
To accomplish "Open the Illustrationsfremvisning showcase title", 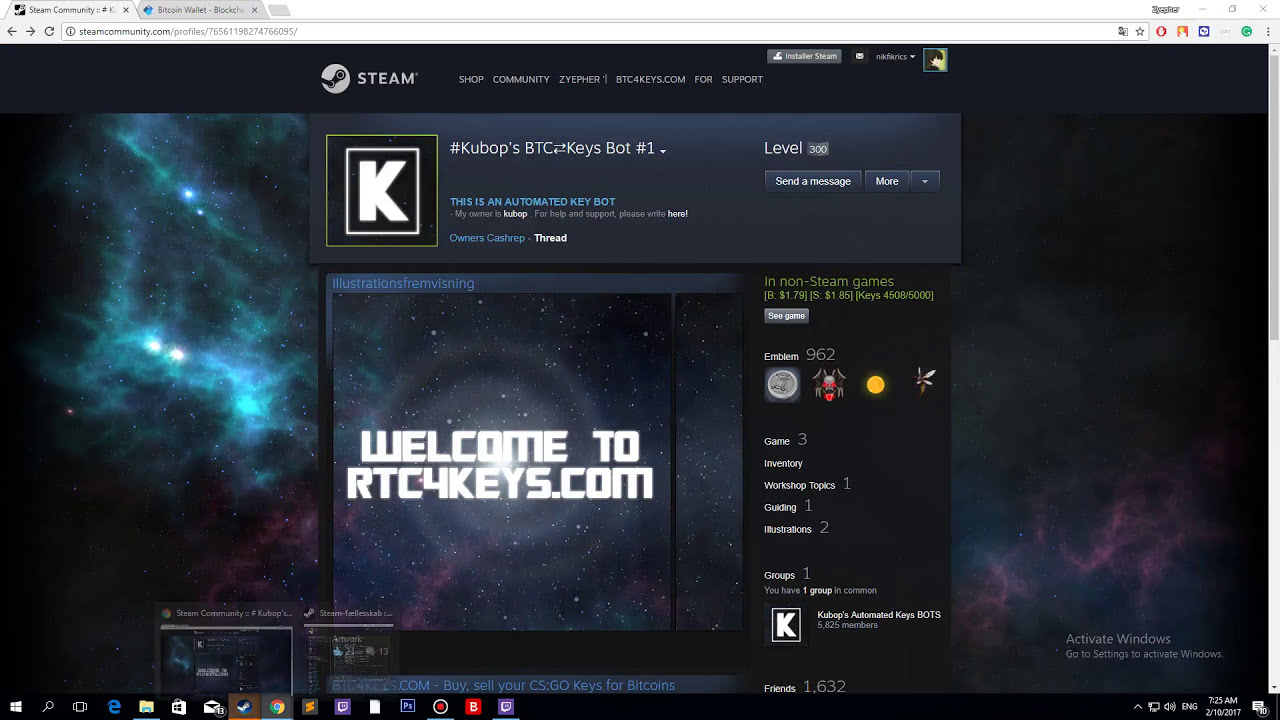I will pyautogui.click(x=403, y=283).
